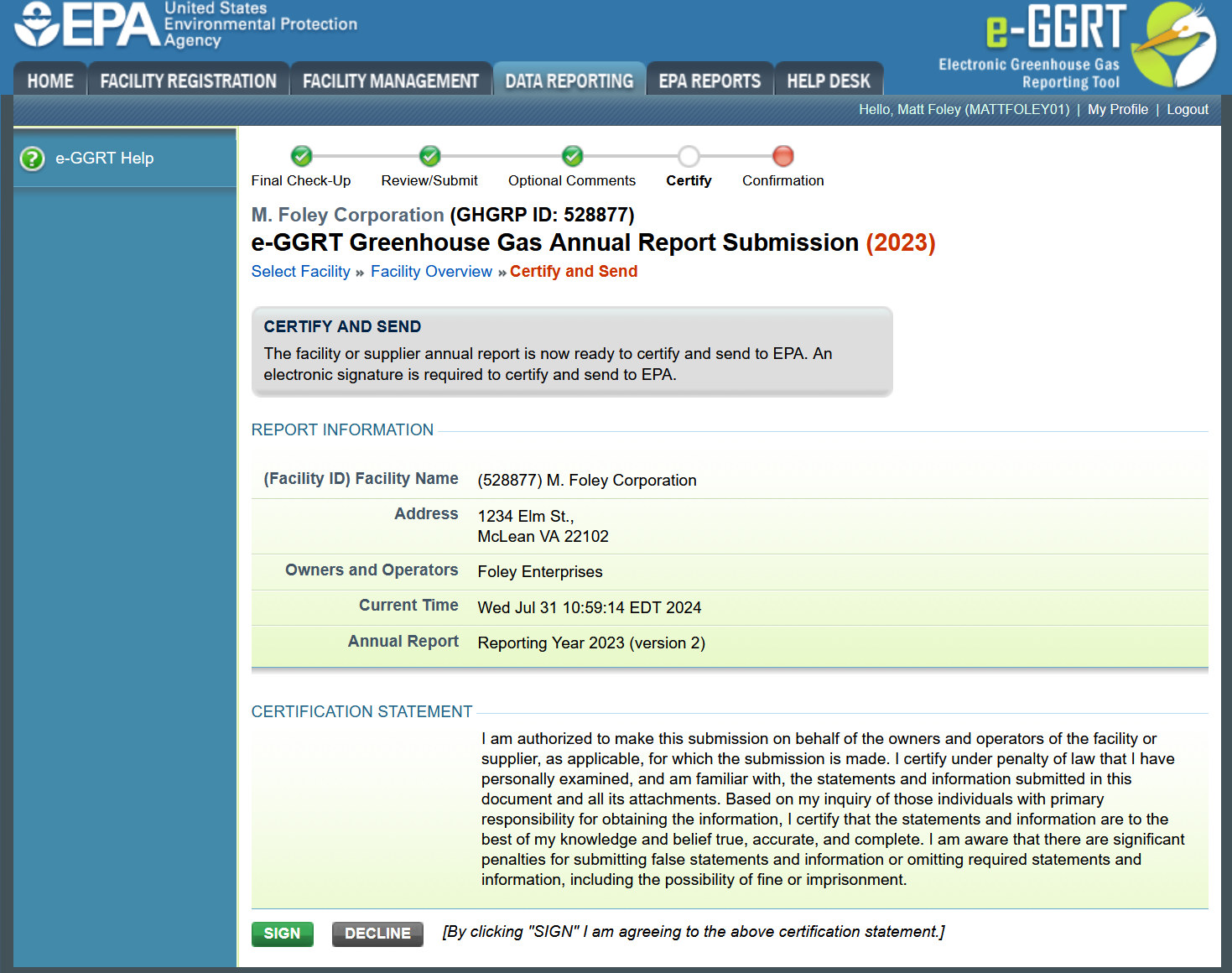Click the Annual Report label
Viewport: 1232px width, 973px height.
403,641
